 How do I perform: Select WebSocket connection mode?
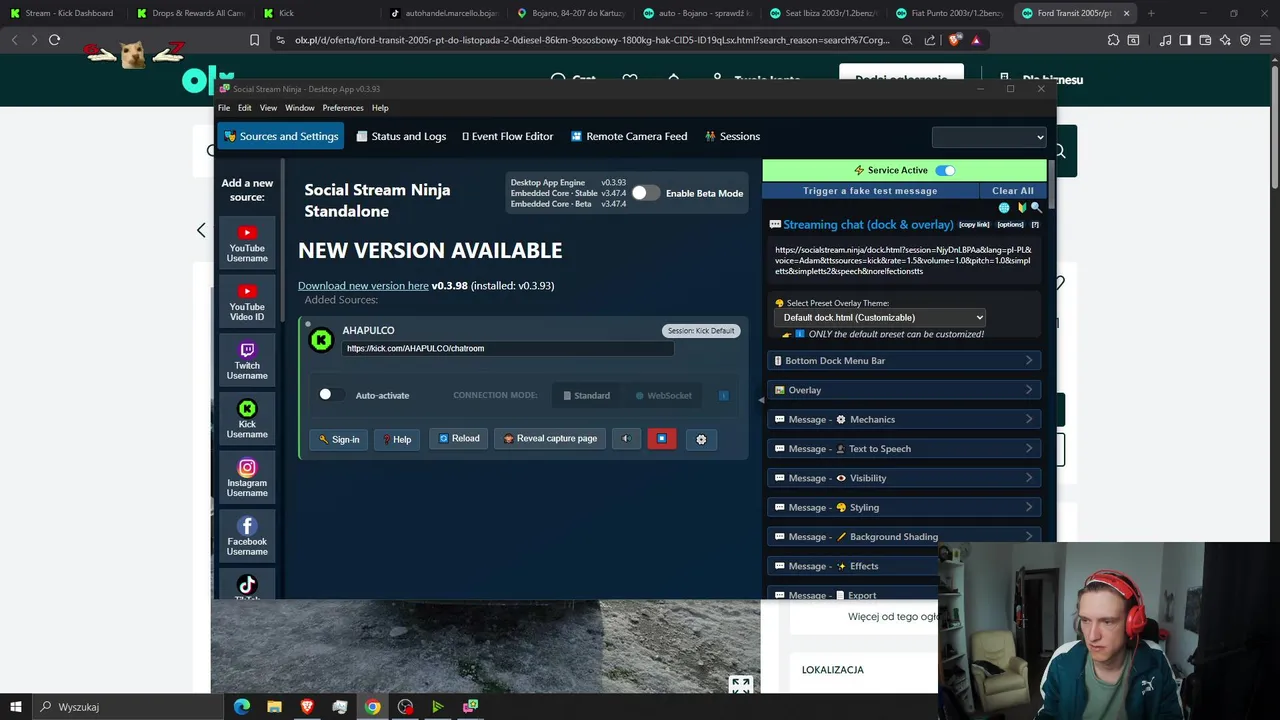[x=663, y=396]
